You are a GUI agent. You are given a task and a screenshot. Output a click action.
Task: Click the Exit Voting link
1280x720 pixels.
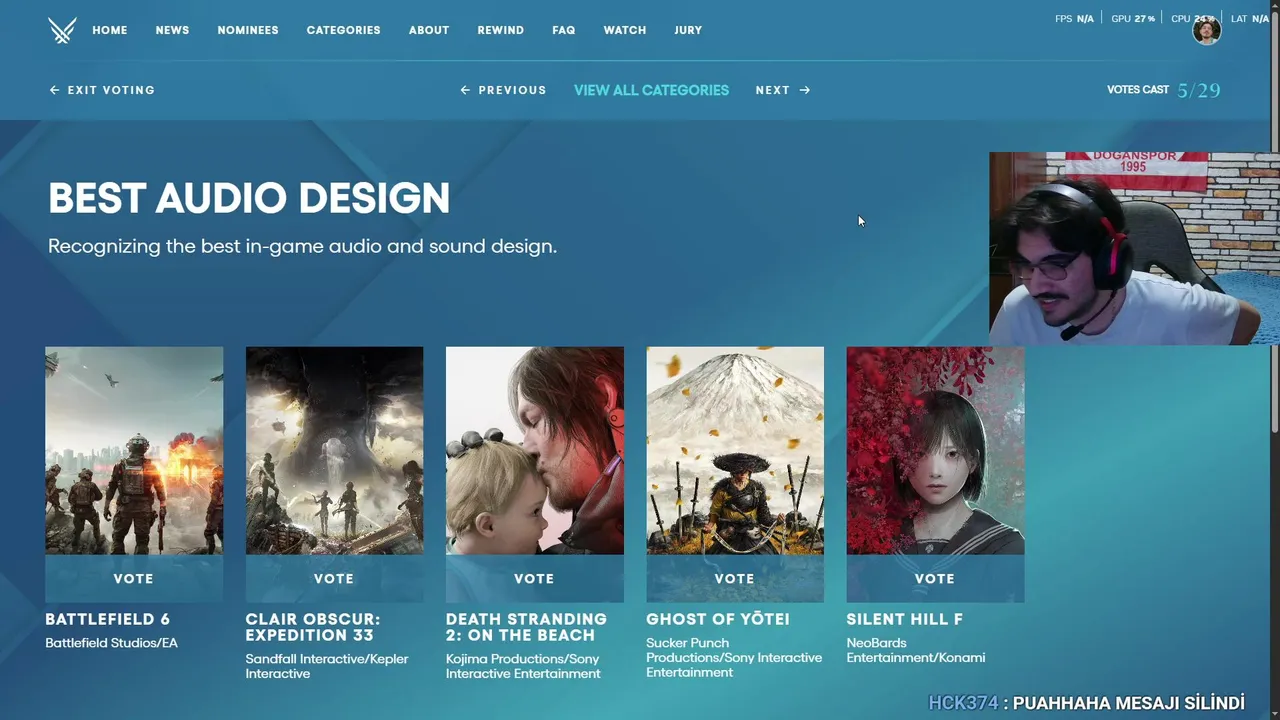point(102,90)
